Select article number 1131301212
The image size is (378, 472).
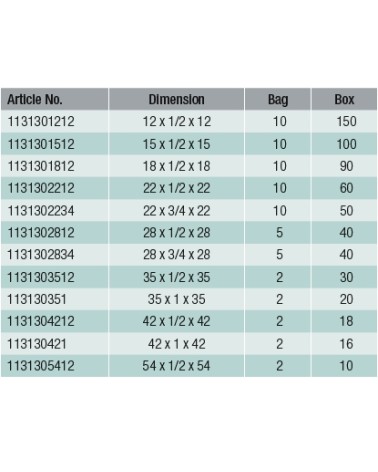tap(41, 121)
